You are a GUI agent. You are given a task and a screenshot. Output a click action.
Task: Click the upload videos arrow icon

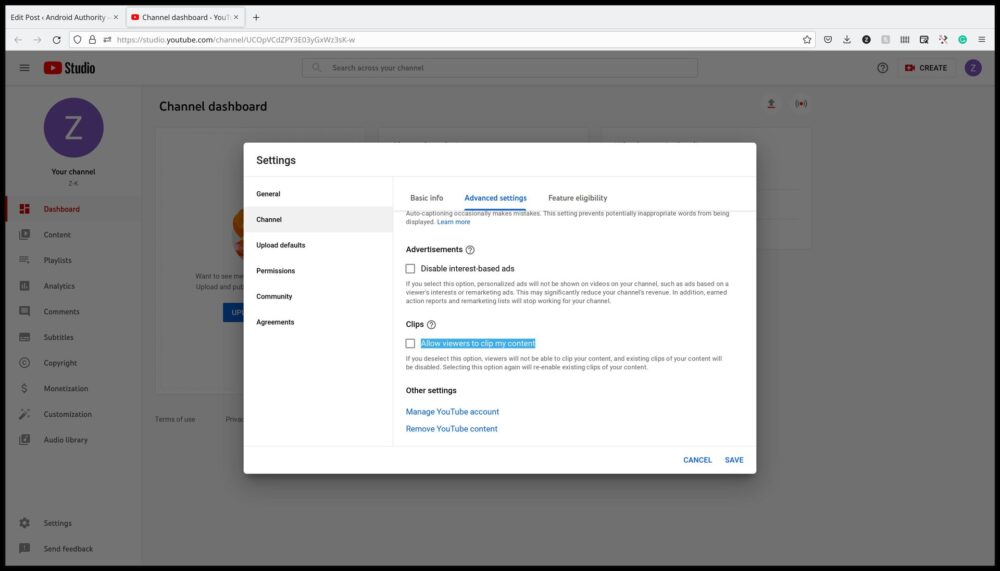pyautogui.click(x=771, y=103)
